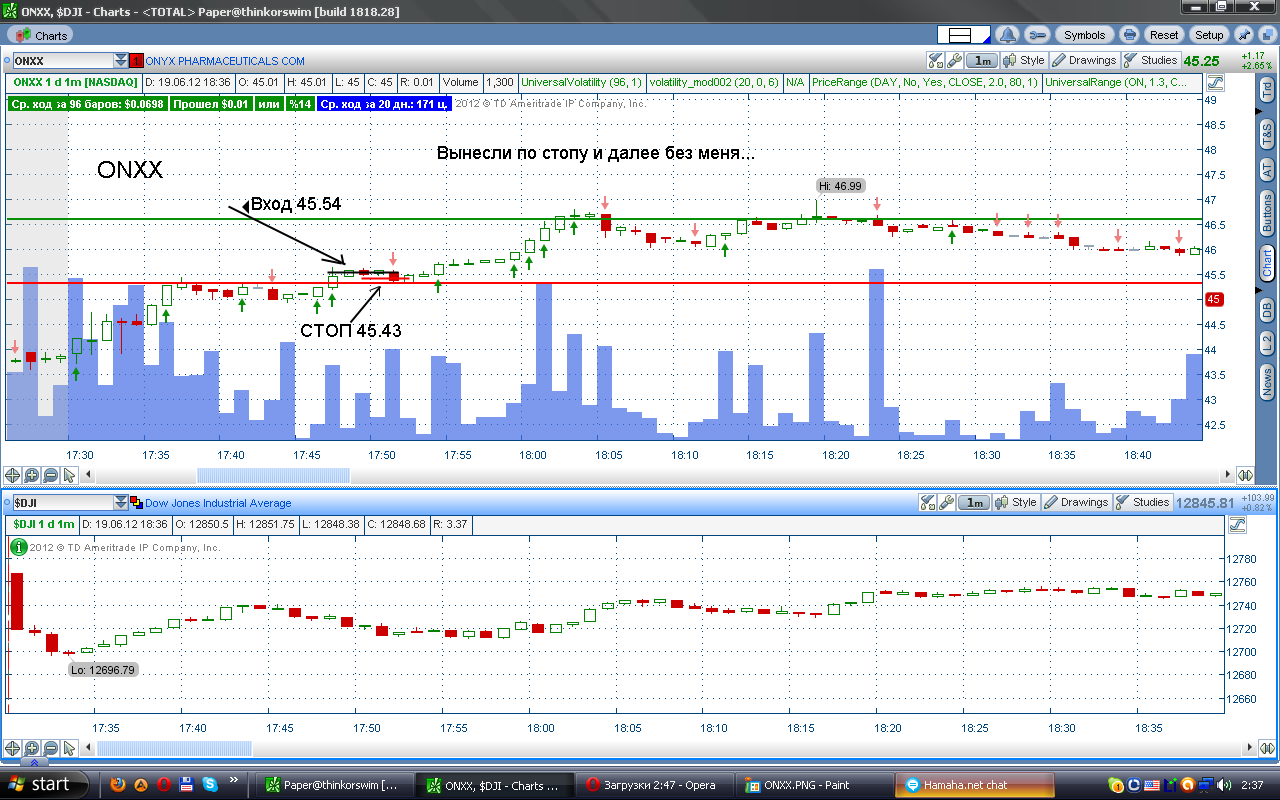Open the DB side tab
The height and width of the screenshot is (800, 1280).
(x=1267, y=311)
